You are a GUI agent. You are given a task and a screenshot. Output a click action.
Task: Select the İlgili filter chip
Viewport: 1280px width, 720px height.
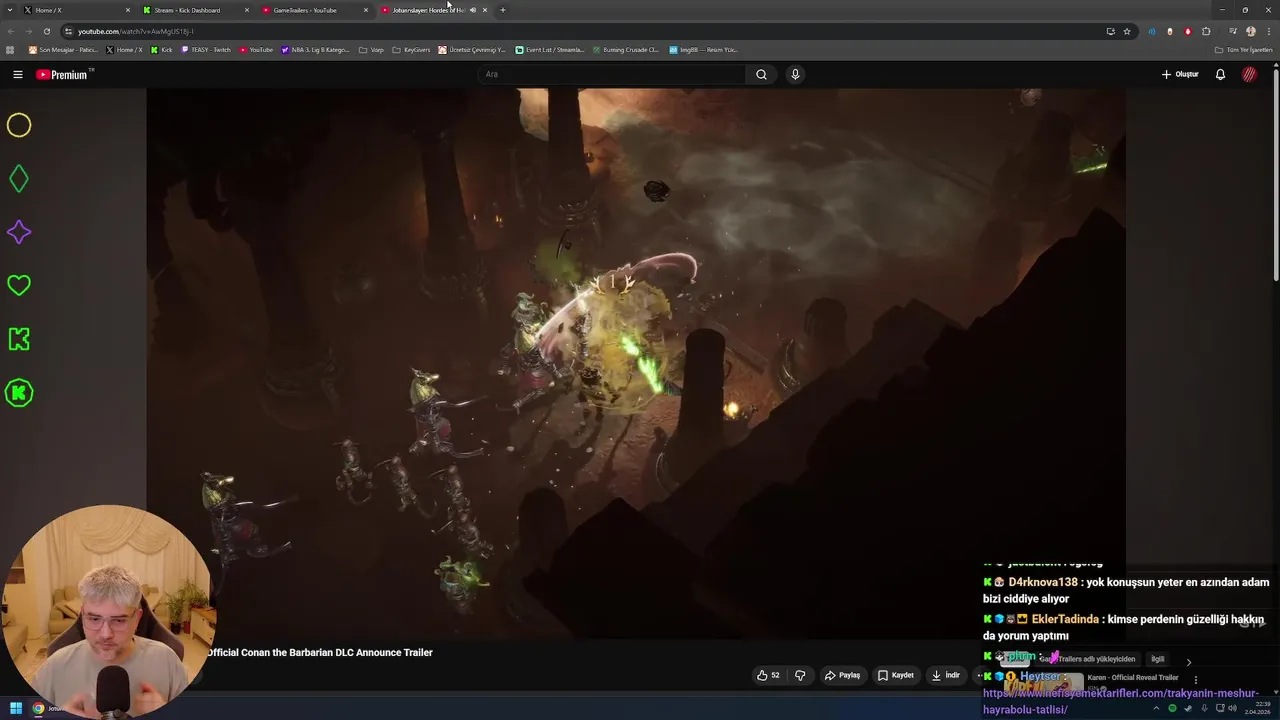pos(1157,659)
